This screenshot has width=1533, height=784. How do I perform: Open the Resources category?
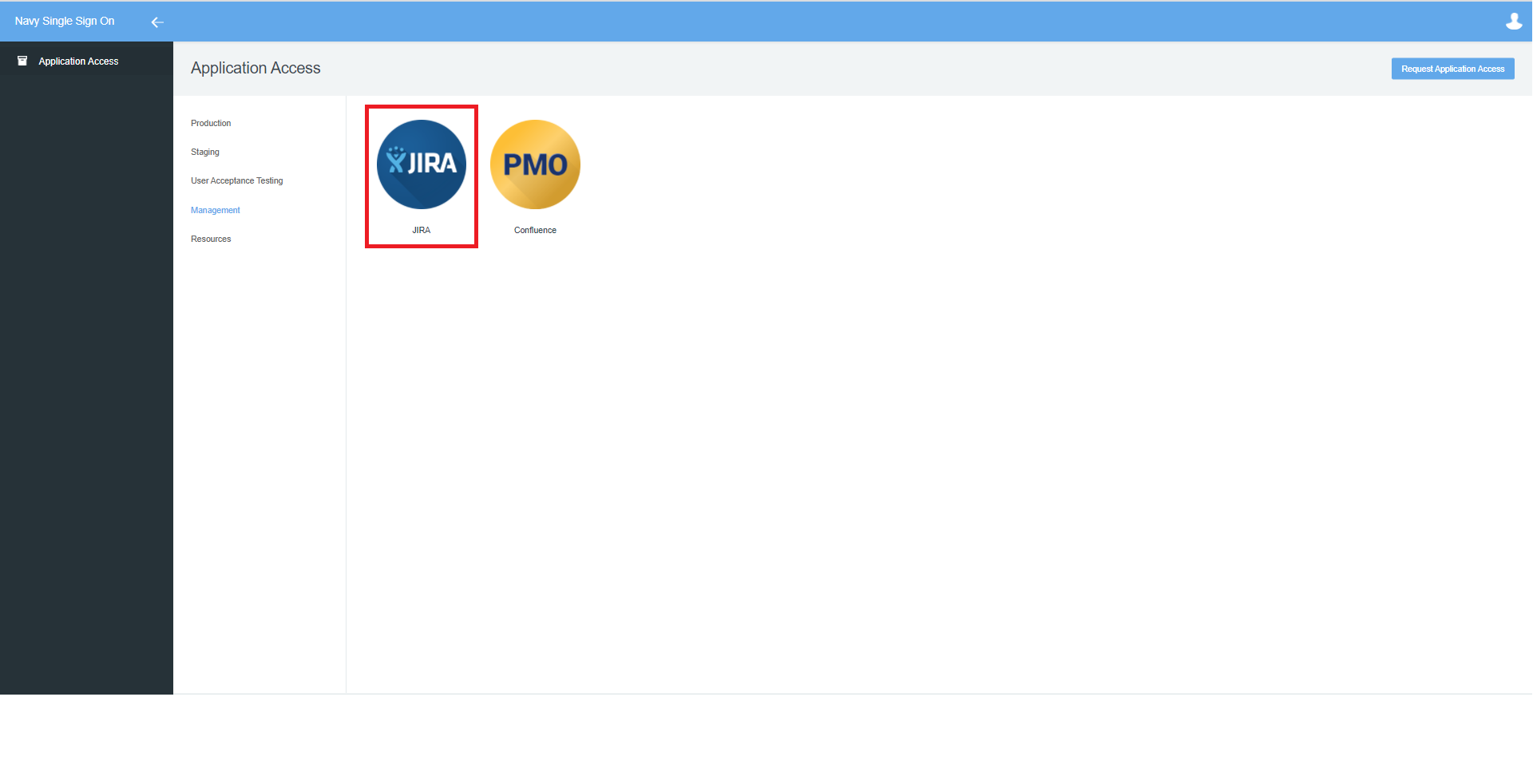(x=211, y=239)
